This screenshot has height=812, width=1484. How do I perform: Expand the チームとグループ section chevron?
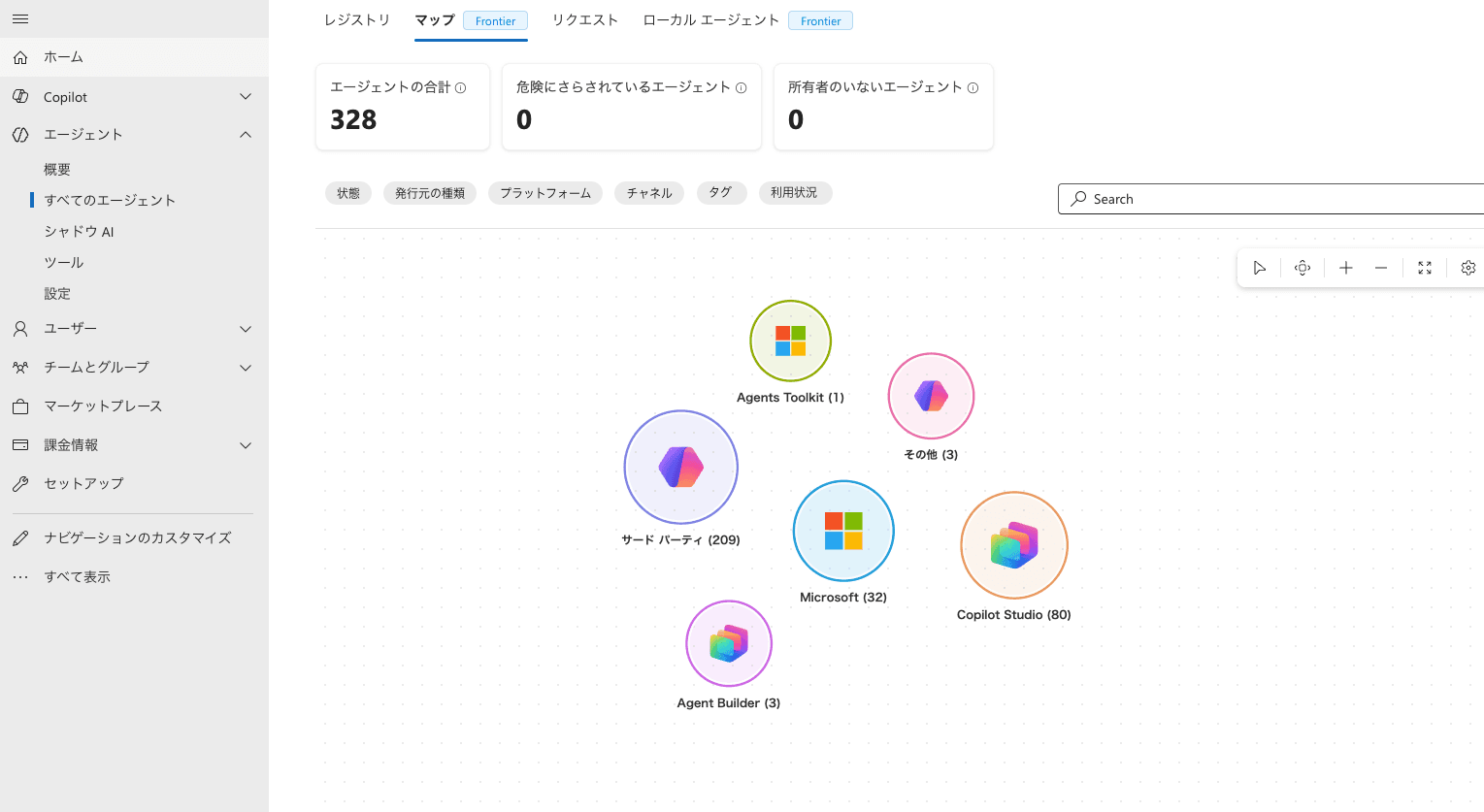[x=246, y=368]
